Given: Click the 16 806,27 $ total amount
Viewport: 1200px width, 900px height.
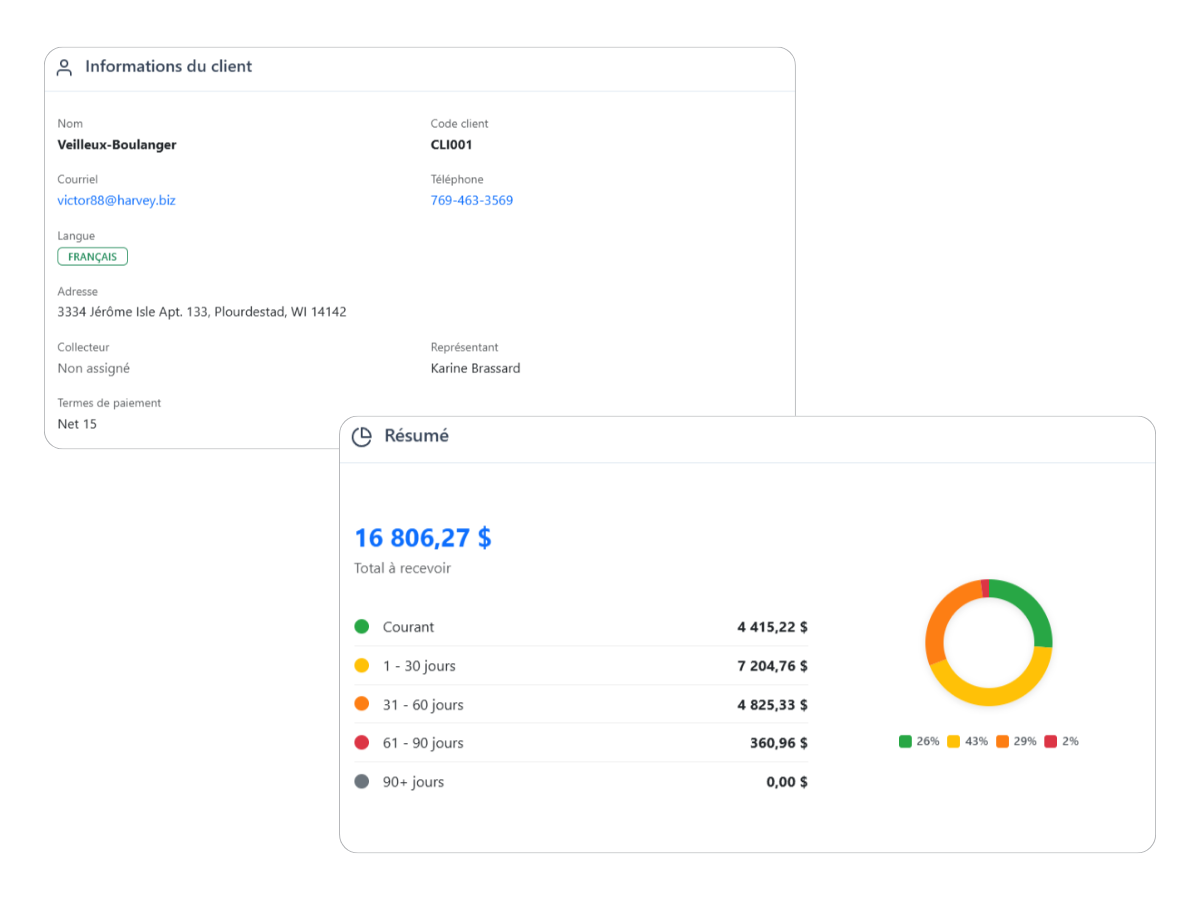Looking at the screenshot, I should (x=422, y=537).
